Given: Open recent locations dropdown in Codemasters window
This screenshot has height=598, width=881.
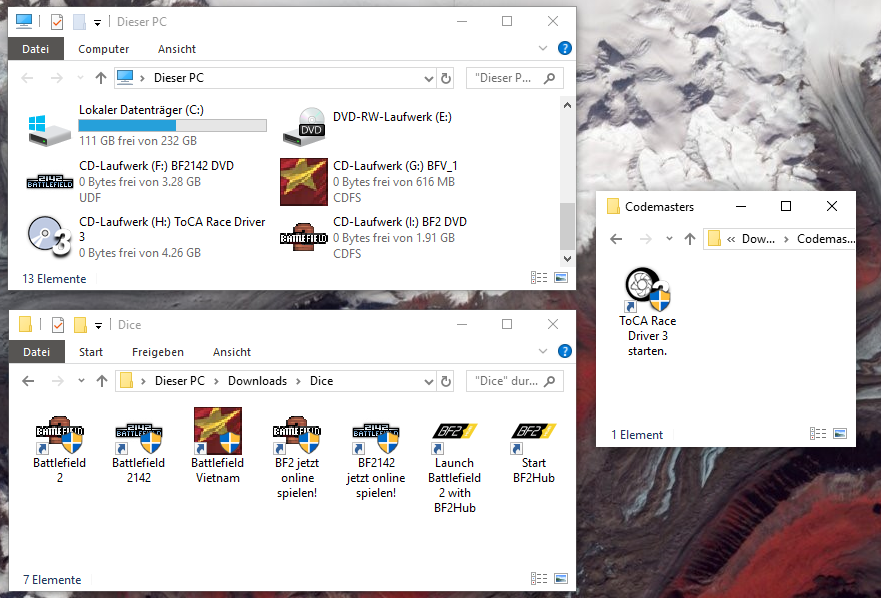Looking at the screenshot, I should (669, 238).
